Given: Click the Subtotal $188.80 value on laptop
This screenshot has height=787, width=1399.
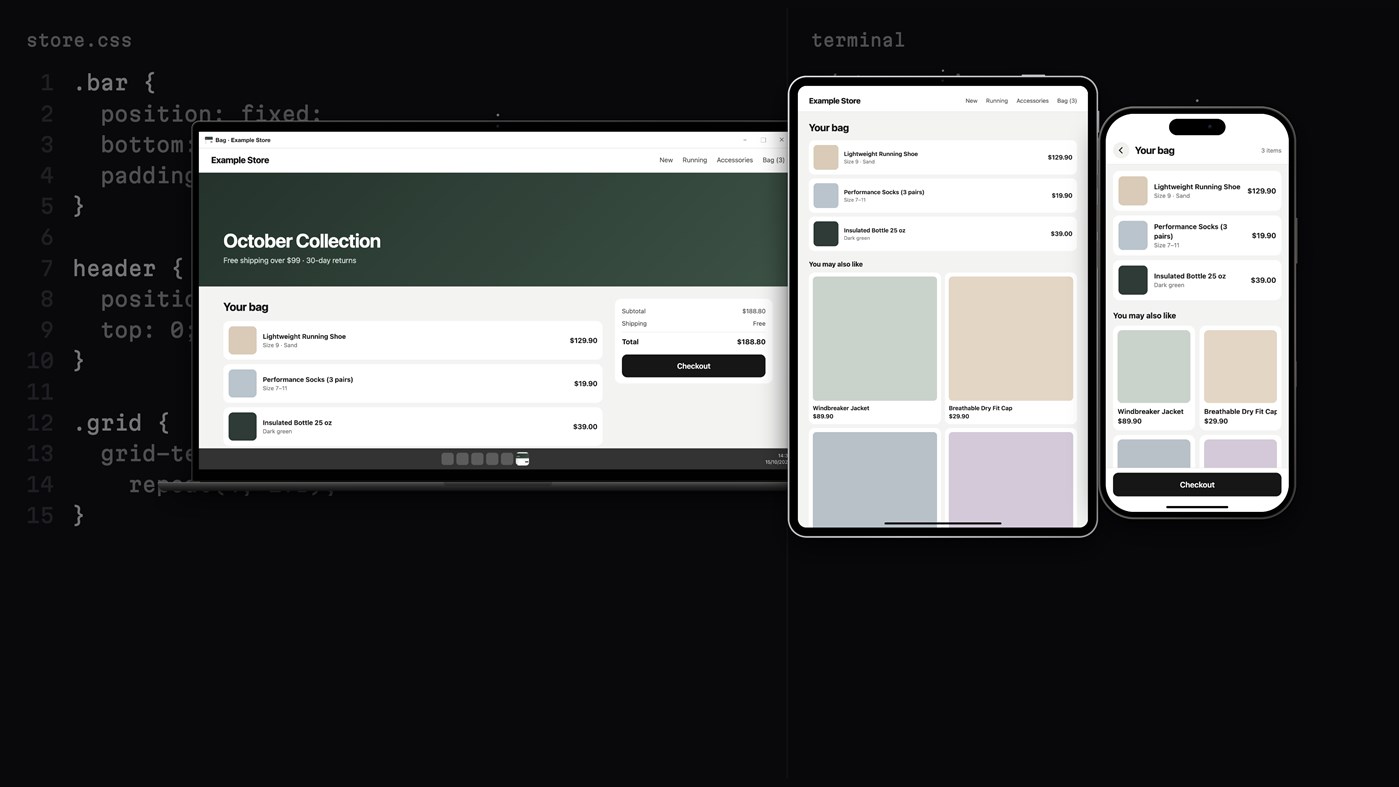Looking at the screenshot, I should click(753, 311).
